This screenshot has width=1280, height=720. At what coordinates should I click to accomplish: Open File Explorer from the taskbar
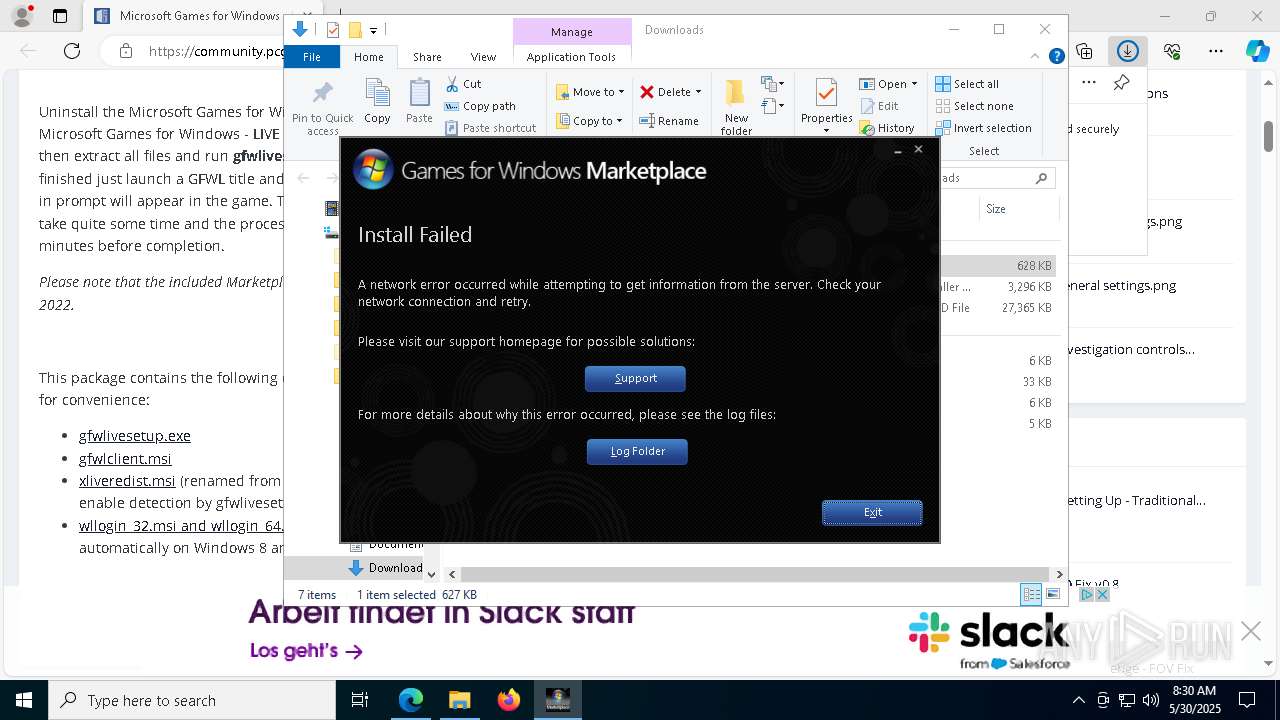[x=459, y=700]
